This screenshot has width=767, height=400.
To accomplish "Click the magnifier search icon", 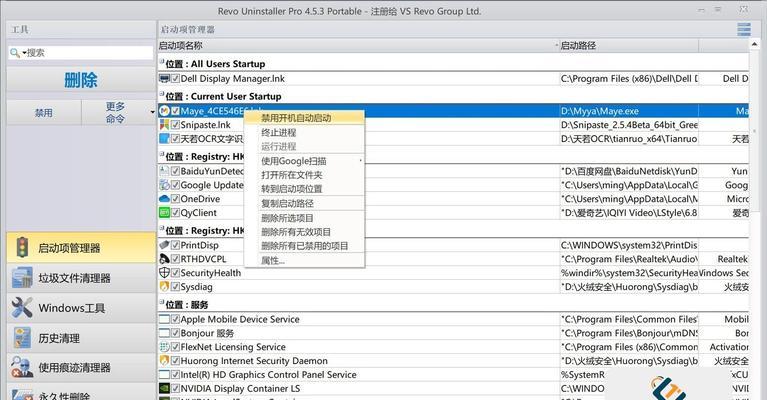I will coord(15,52).
